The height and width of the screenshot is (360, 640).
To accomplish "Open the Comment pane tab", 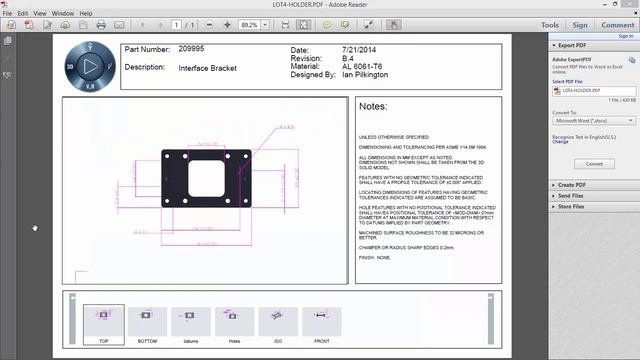I will click(618, 25).
